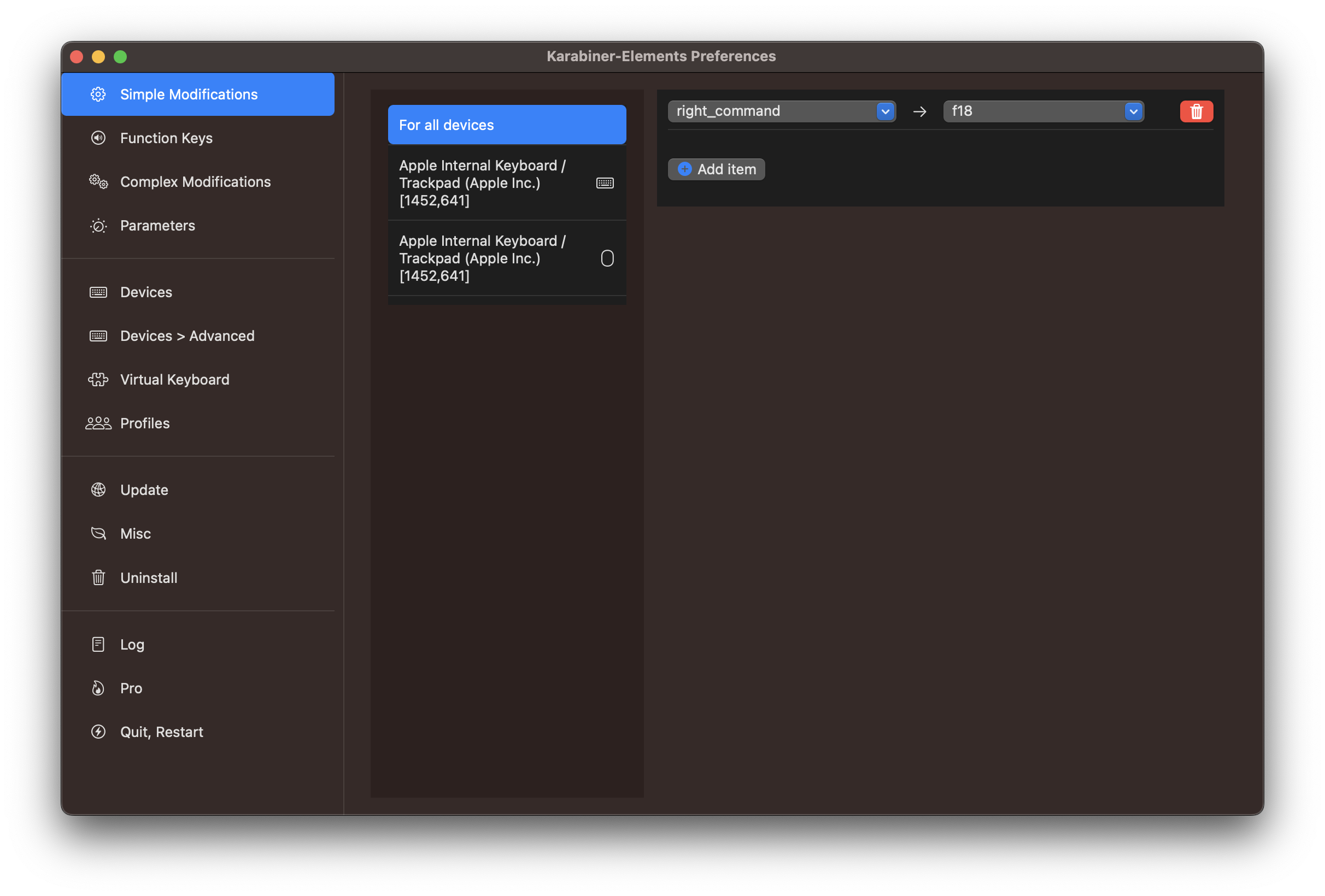Image resolution: width=1325 pixels, height=896 pixels.
Task: Open the Devices > Advanced section
Action: coord(187,335)
